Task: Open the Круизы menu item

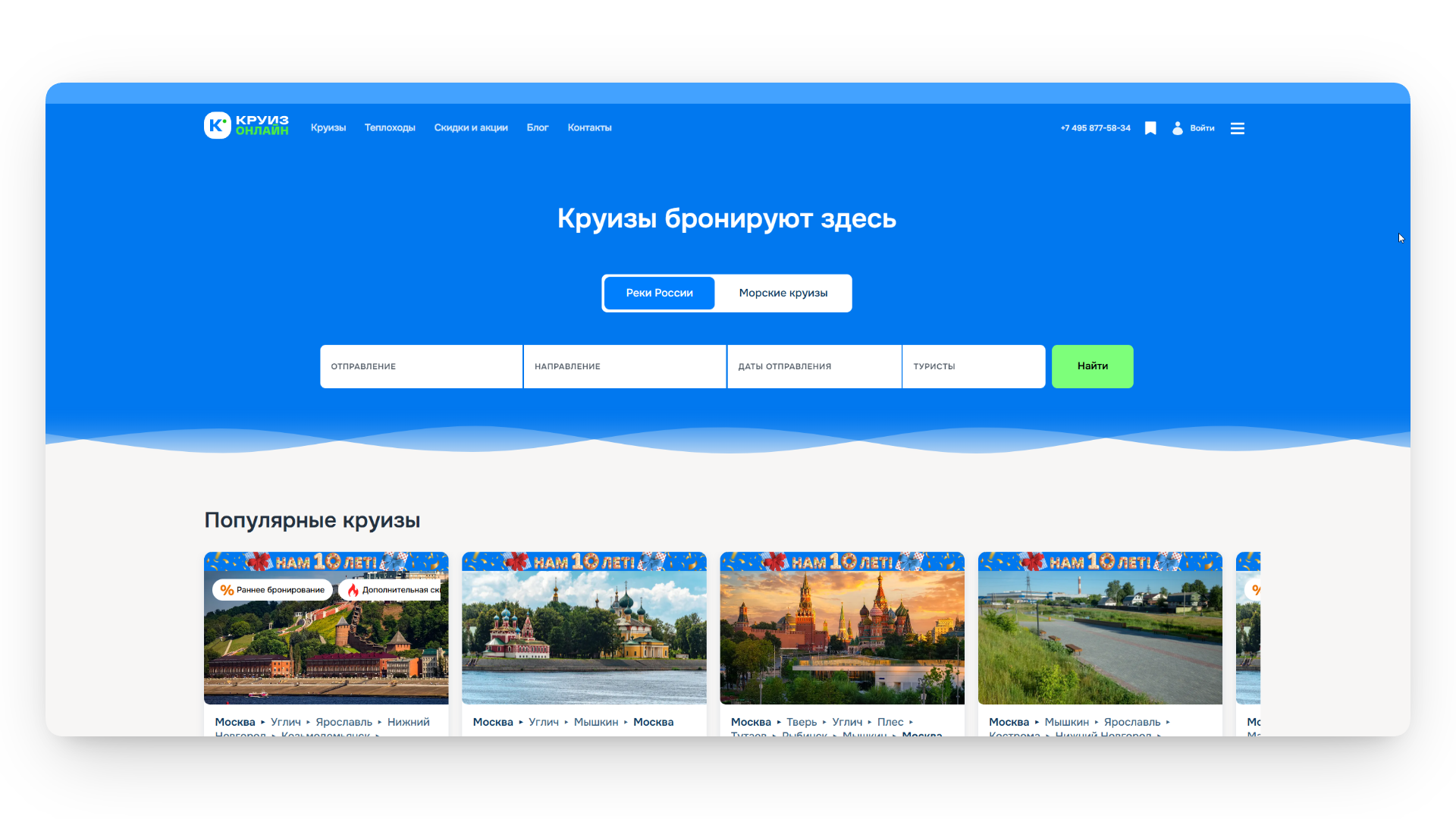Action: tap(328, 127)
